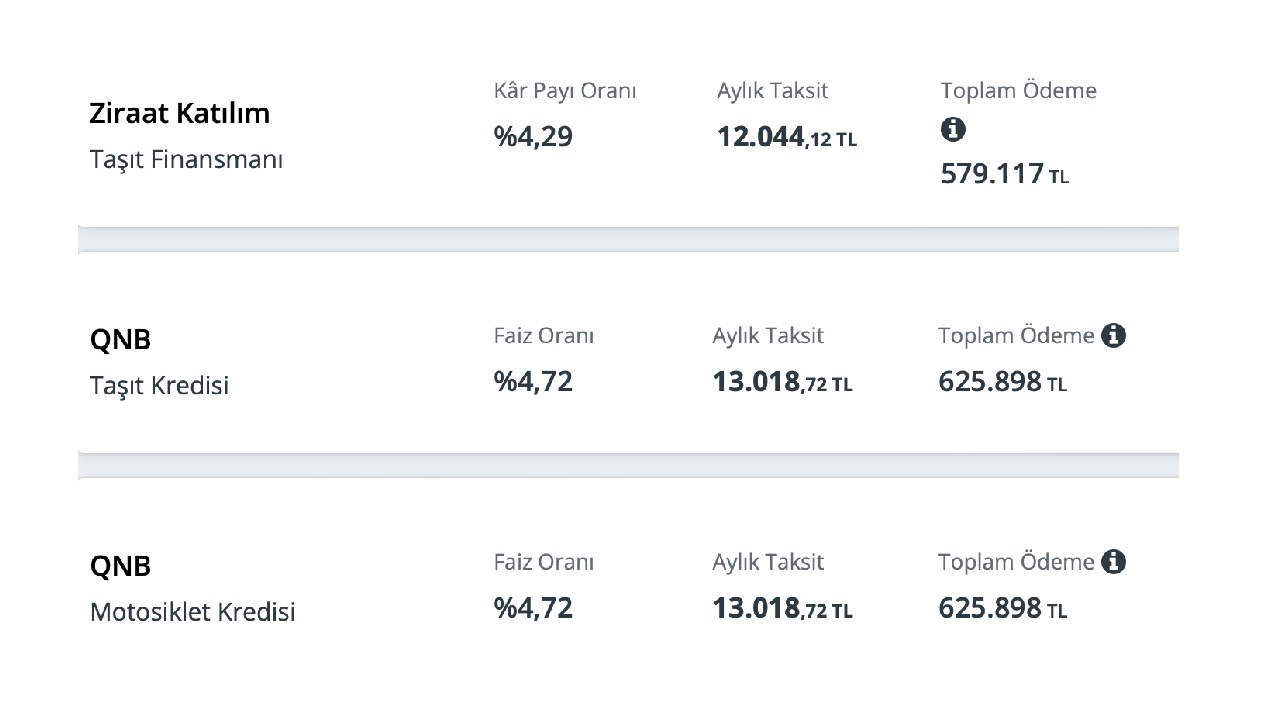Click the 579.117 TL total payment

[x=1004, y=174]
